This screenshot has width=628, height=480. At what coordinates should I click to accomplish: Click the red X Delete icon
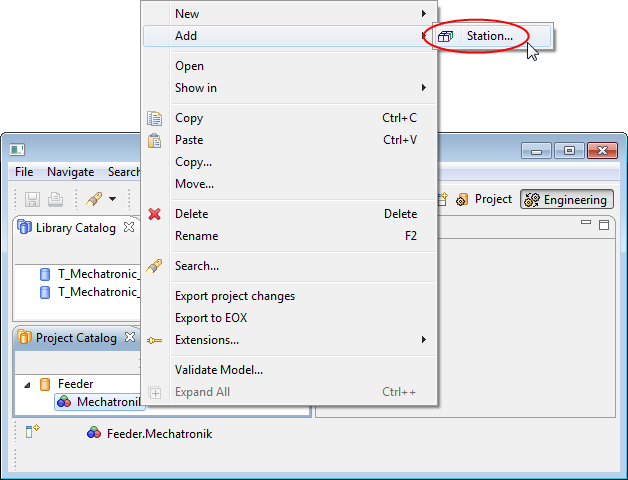click(155, 214)
